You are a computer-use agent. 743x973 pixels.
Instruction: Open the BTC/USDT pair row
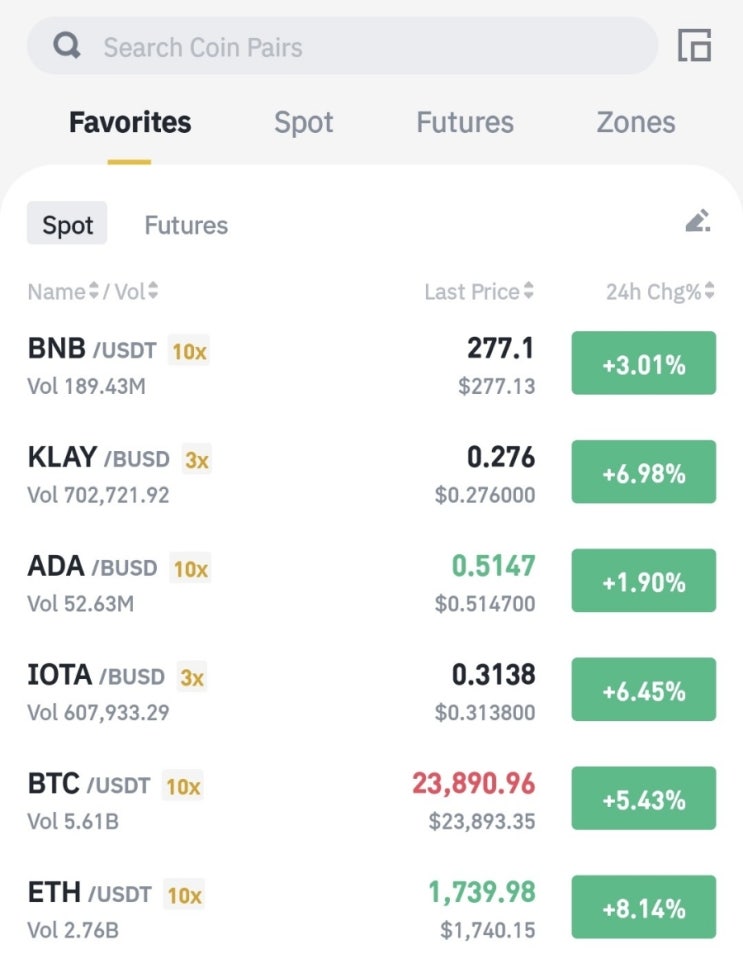[371, 799]
